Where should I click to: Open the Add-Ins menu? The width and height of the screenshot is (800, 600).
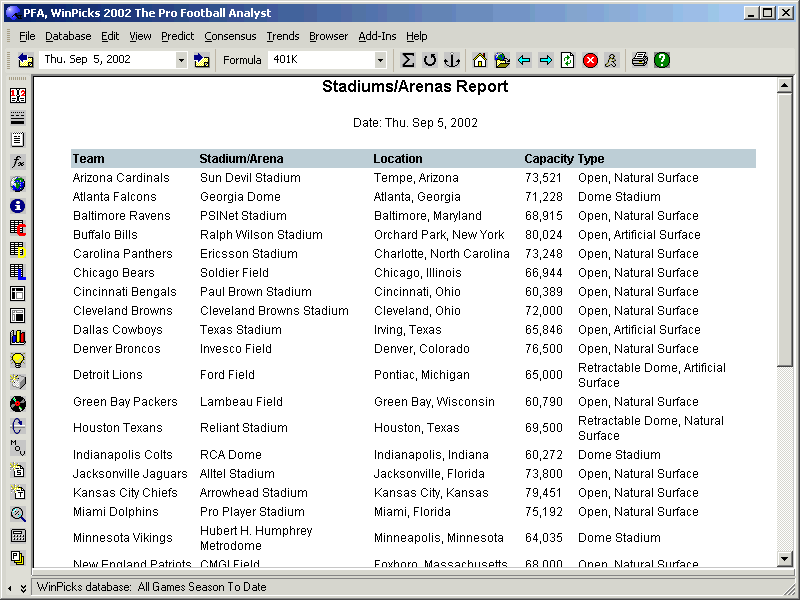[377, 36]
